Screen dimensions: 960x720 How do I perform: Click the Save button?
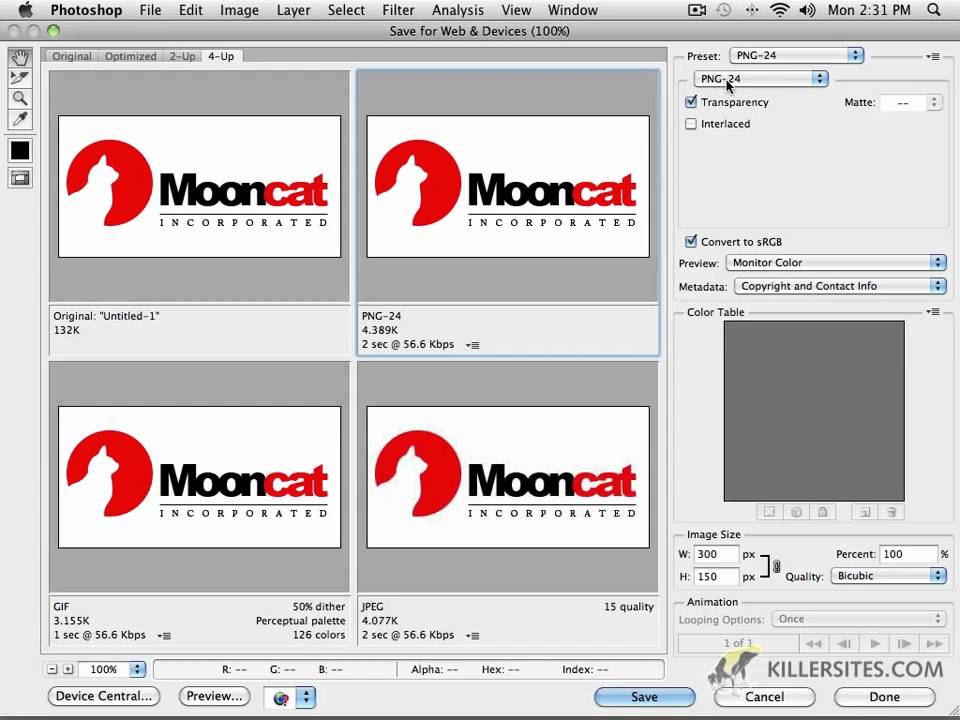tap(645, 697)
